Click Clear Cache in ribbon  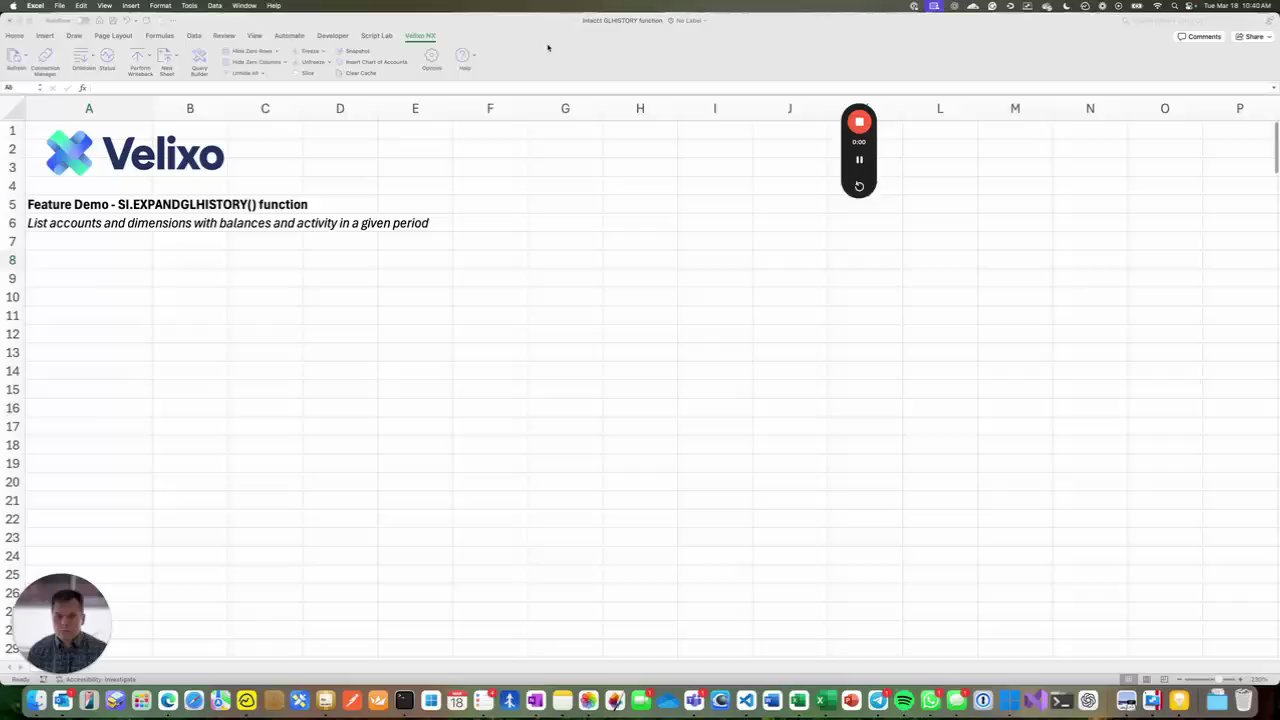[x=356, y=73]
